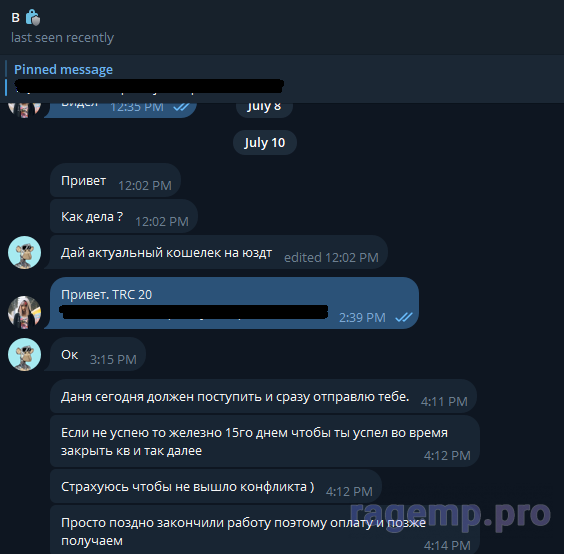Click the Страхуюсь чтобы не вышло конфликта message
This screenshot has height=554, width=564.
[x=216, y=486]
